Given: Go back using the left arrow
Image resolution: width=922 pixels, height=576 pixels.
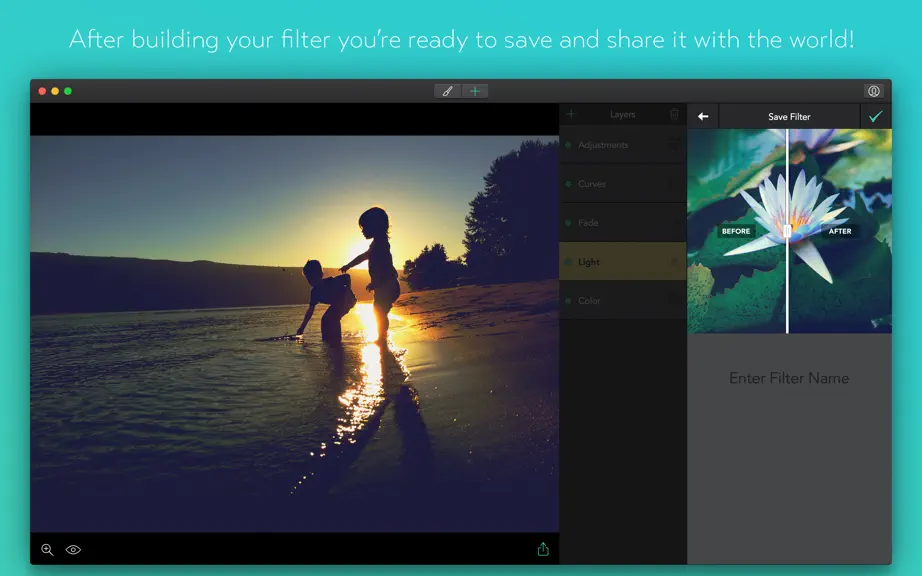Looking at the screenshot, I should point(703,116).
